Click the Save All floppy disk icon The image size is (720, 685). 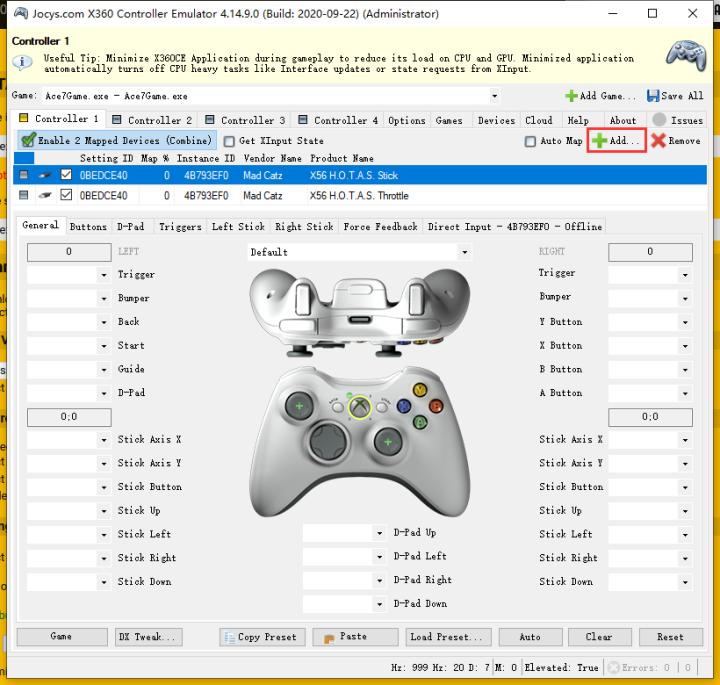653,96
